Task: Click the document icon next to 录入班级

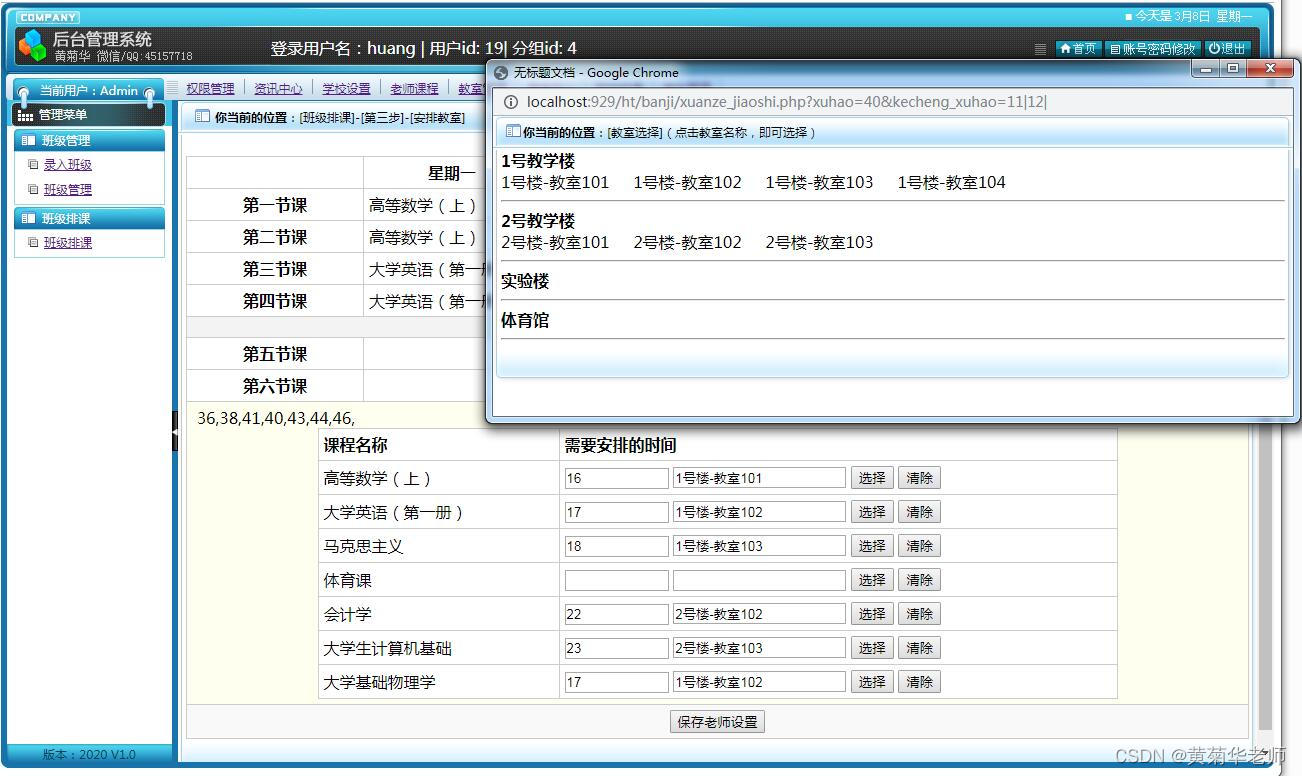Action: pos(32,165)
